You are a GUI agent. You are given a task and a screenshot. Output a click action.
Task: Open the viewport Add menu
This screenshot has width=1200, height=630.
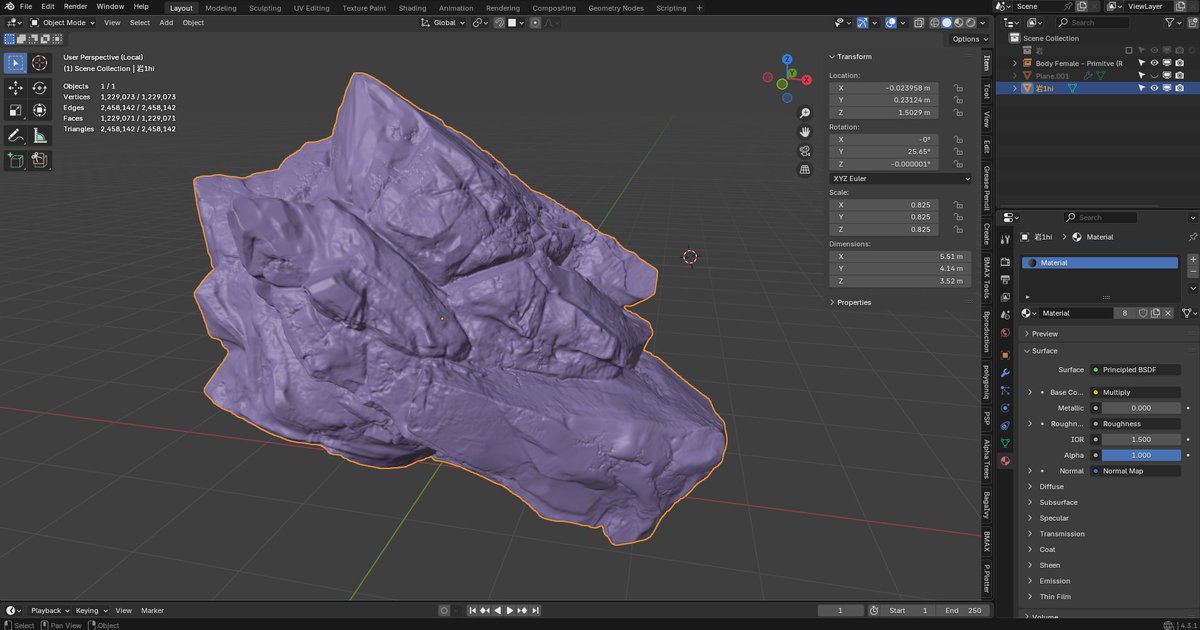point(166,22)
